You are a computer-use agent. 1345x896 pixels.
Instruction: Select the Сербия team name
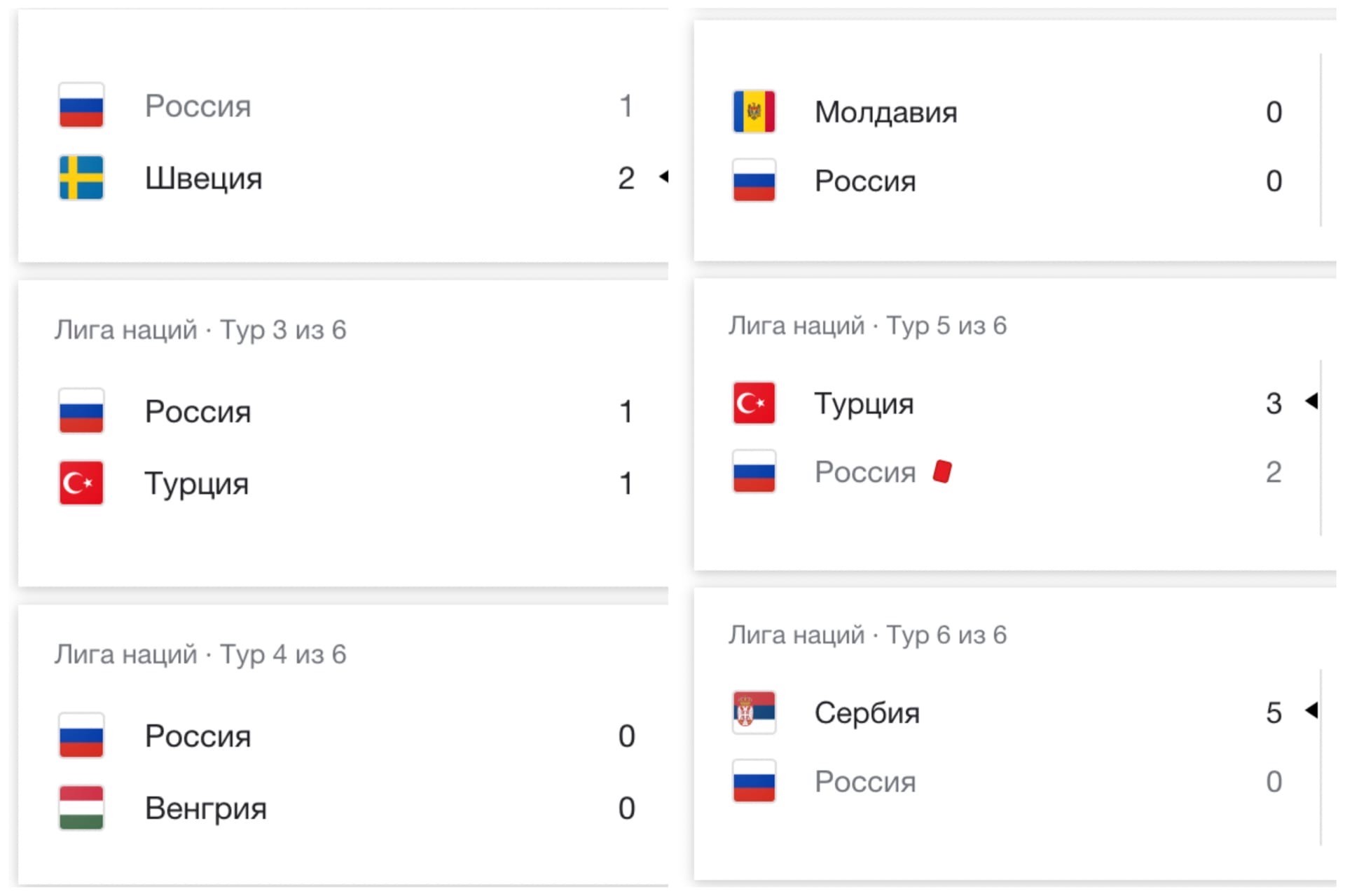coord(867,713)
